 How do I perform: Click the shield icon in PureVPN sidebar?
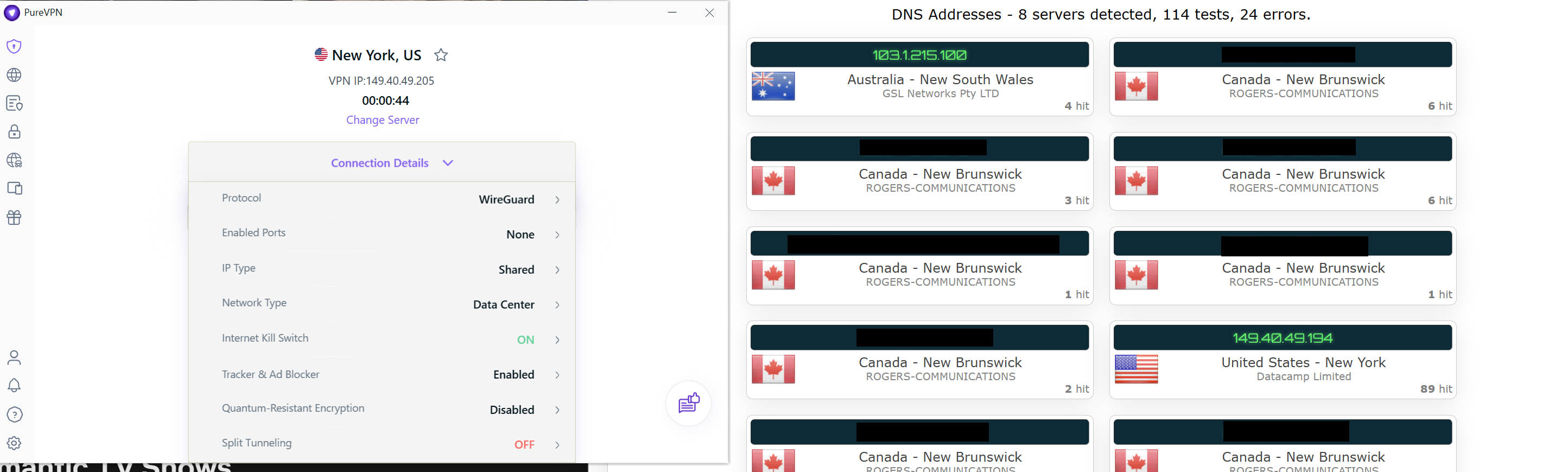coord(14,46)
